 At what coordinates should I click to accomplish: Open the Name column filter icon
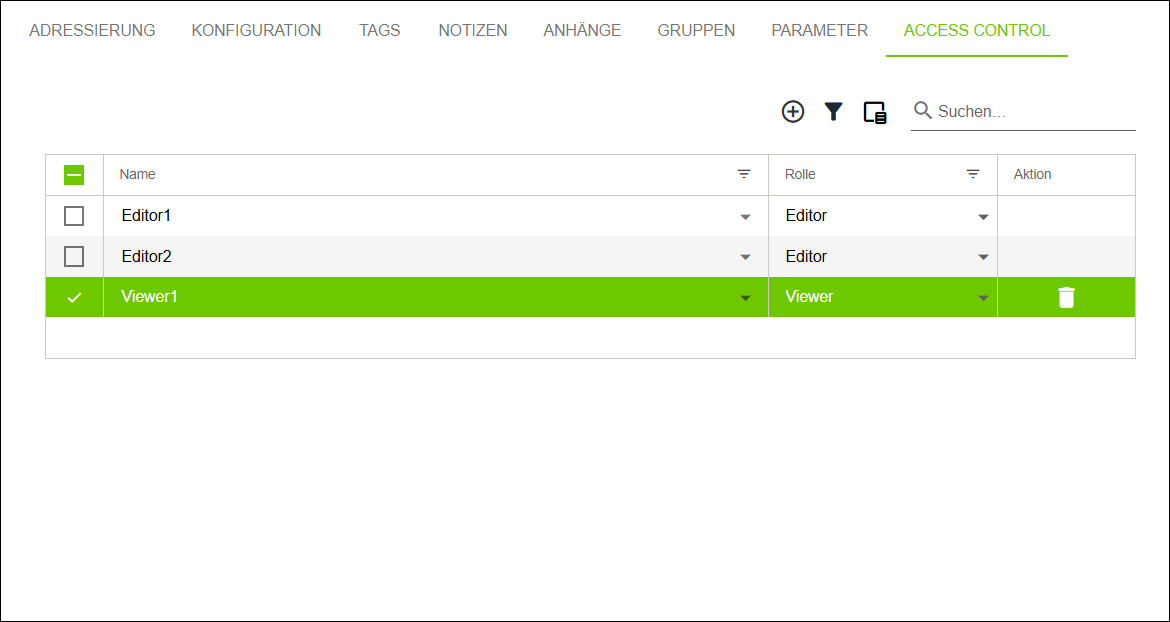[744, 174]
